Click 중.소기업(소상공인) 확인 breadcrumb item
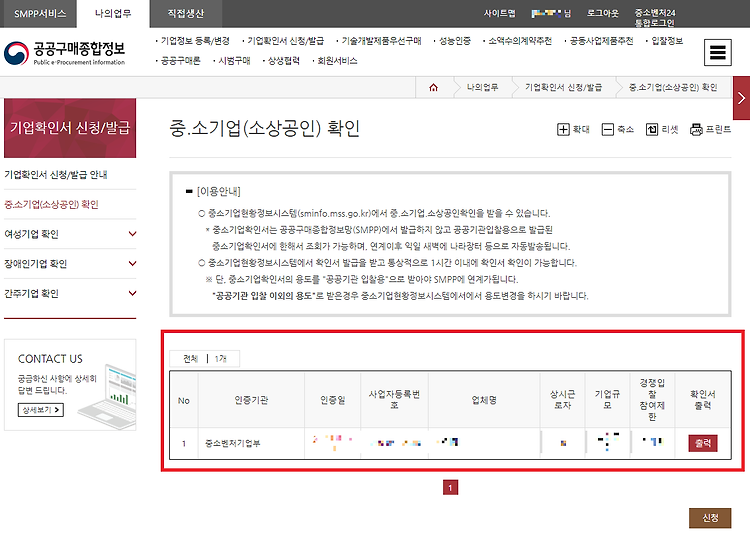 (673, 88)
